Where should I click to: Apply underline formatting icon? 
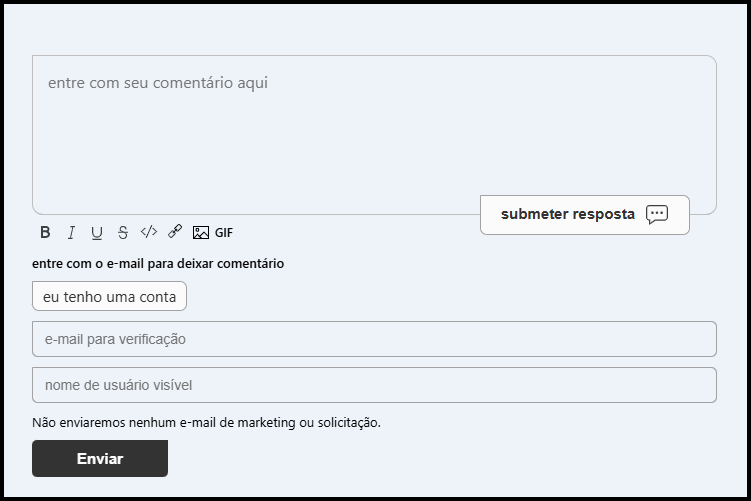pyautogui.click(x=97, y=232)
